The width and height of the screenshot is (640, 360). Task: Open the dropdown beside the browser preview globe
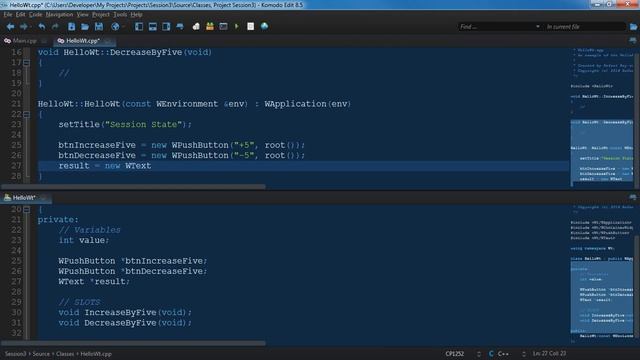point(123,27)
